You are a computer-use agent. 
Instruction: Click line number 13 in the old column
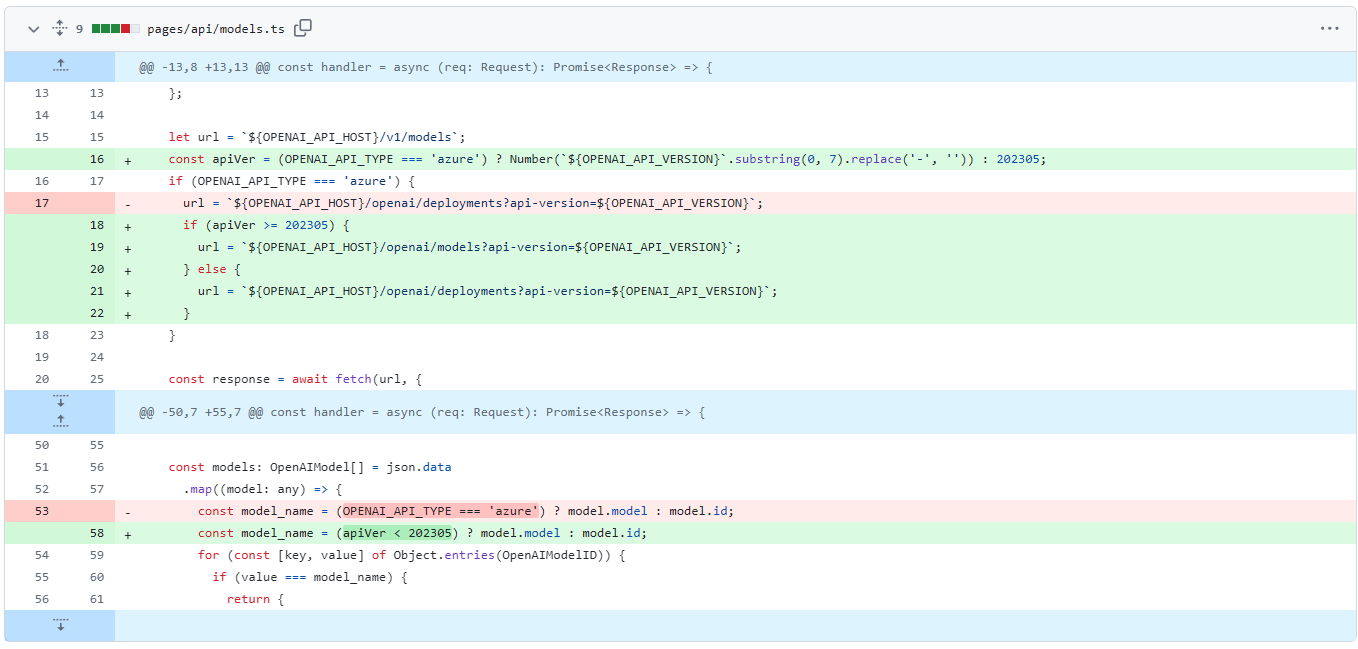tap(41, 92)
